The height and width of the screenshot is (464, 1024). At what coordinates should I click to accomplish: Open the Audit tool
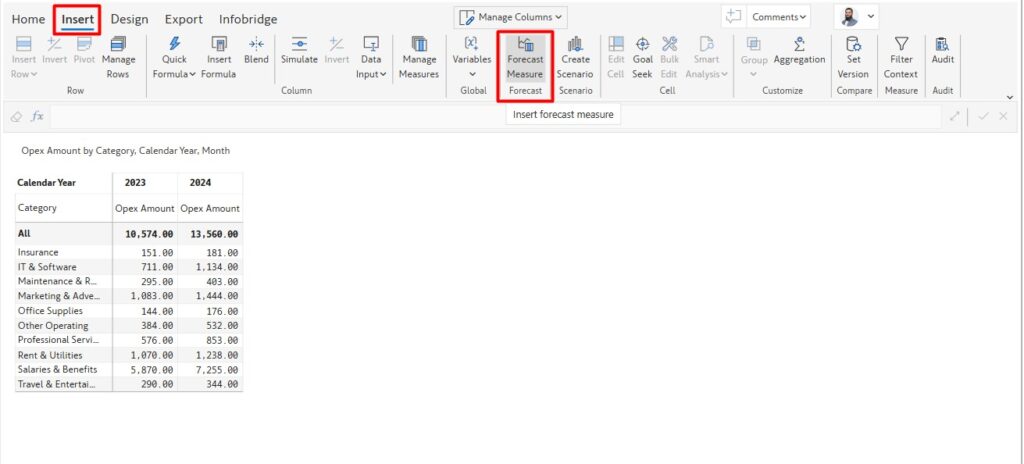click(942, 44)
